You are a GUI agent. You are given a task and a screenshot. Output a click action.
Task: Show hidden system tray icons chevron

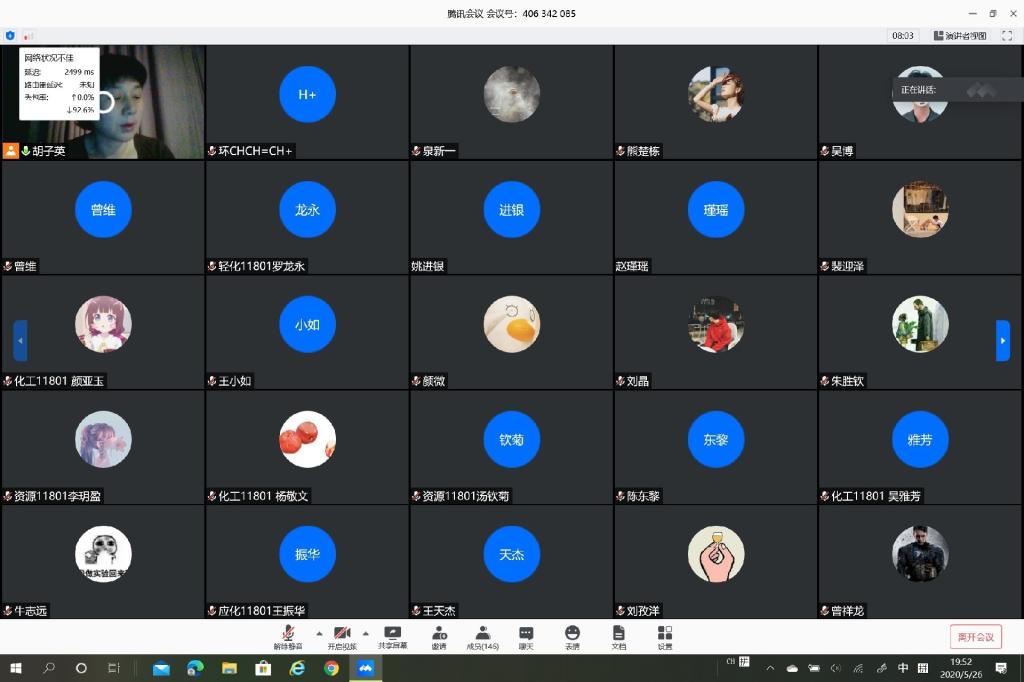coord(769,668)
